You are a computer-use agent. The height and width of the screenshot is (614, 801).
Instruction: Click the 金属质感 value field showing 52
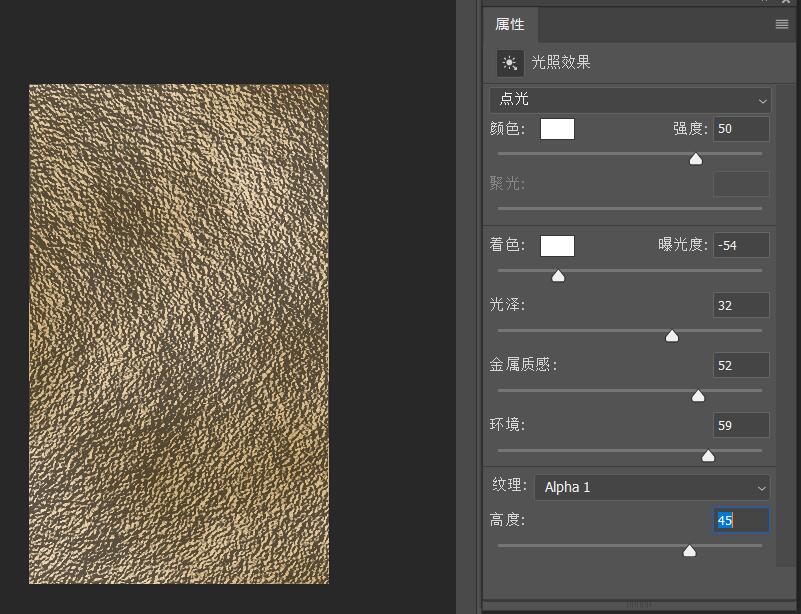tap(741, 365)
